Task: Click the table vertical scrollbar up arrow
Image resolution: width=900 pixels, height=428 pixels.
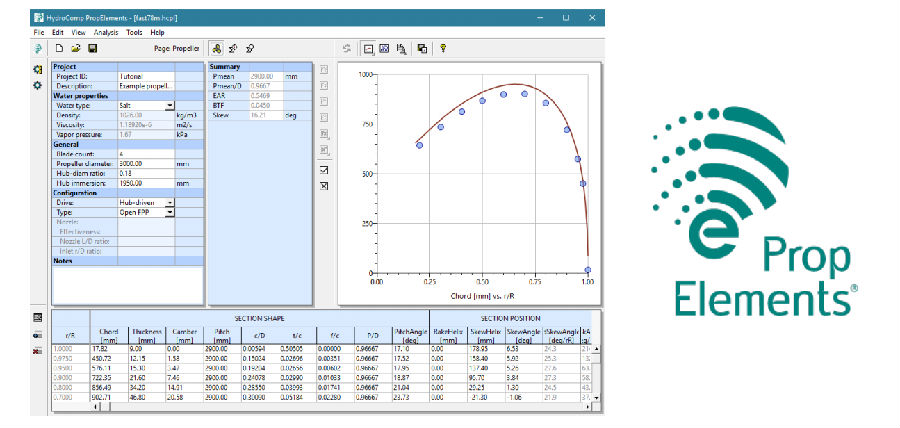Action: point(596,349)
